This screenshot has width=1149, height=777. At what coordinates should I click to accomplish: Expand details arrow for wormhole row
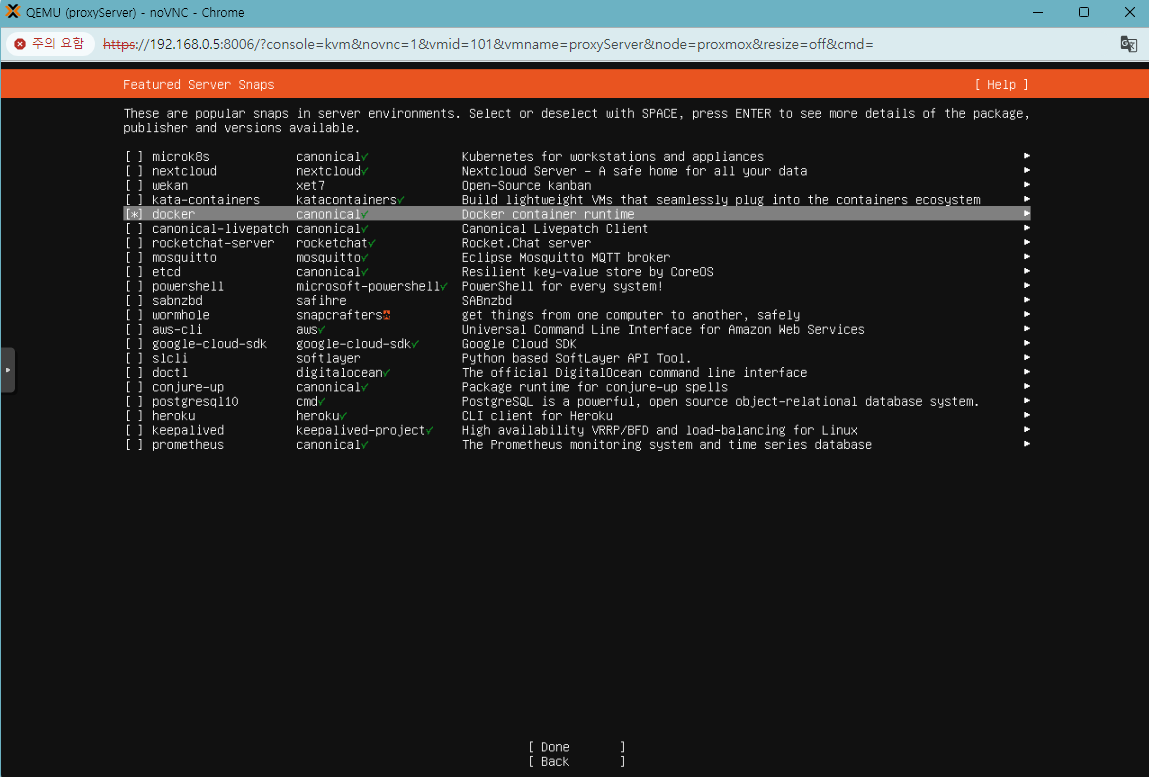[1027, 314]
